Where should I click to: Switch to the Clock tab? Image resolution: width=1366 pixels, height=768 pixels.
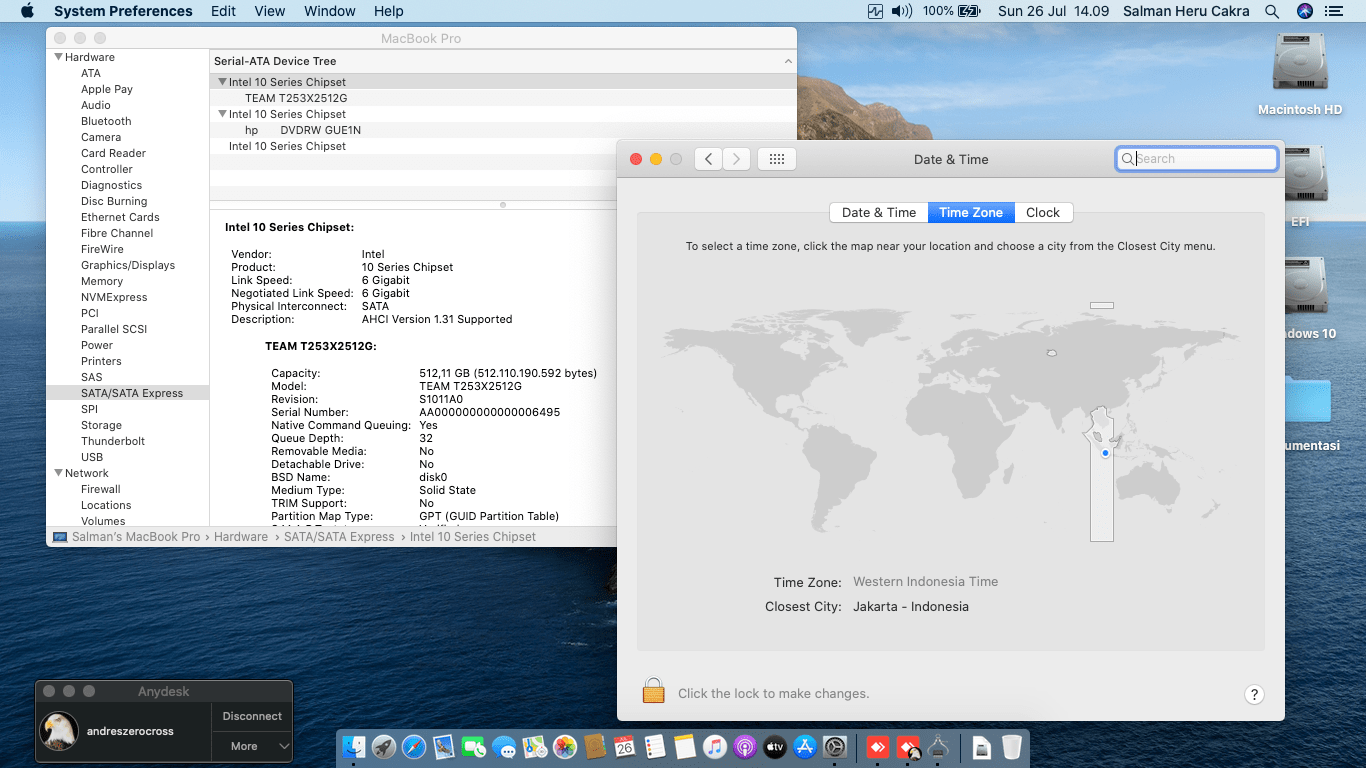click(x=1042, y=212)
